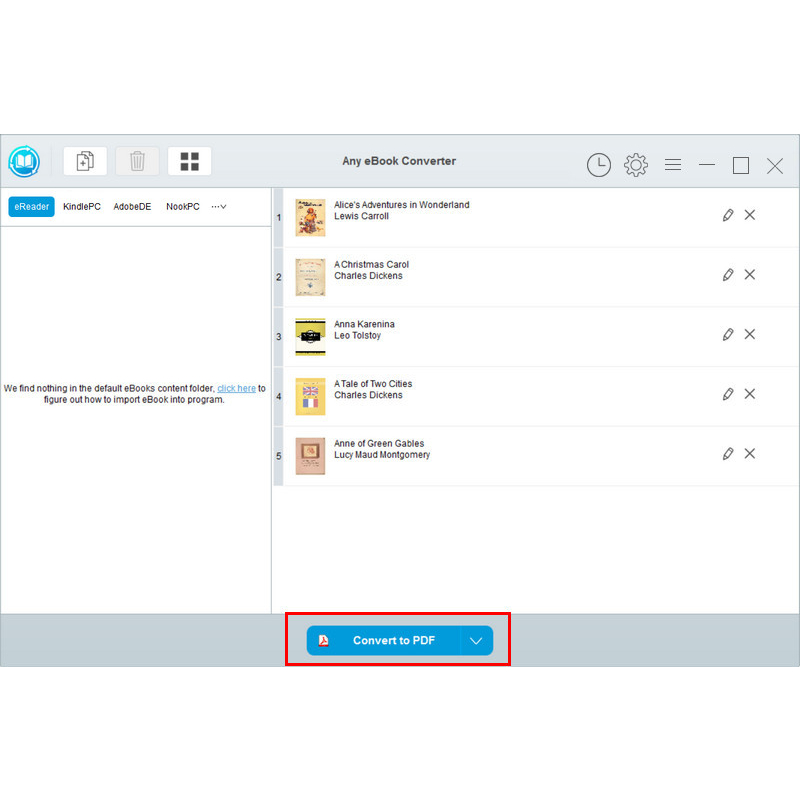Switch to the AdobeDE tab
800x800 pixels.
[132, 207]
